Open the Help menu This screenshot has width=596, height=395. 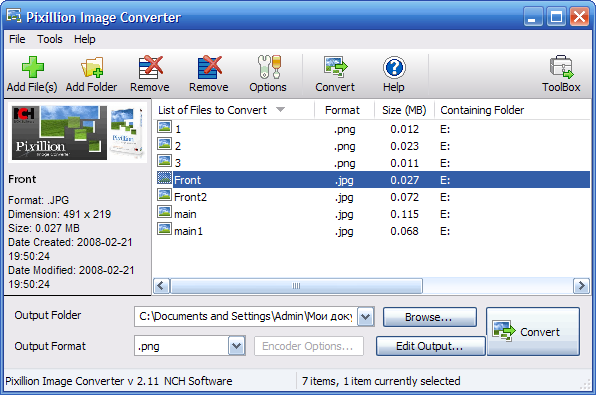point(84,39)
